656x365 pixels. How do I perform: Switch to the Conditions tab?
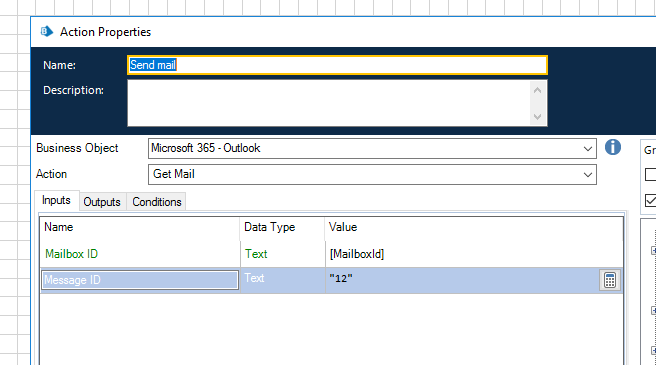[157, 202]
